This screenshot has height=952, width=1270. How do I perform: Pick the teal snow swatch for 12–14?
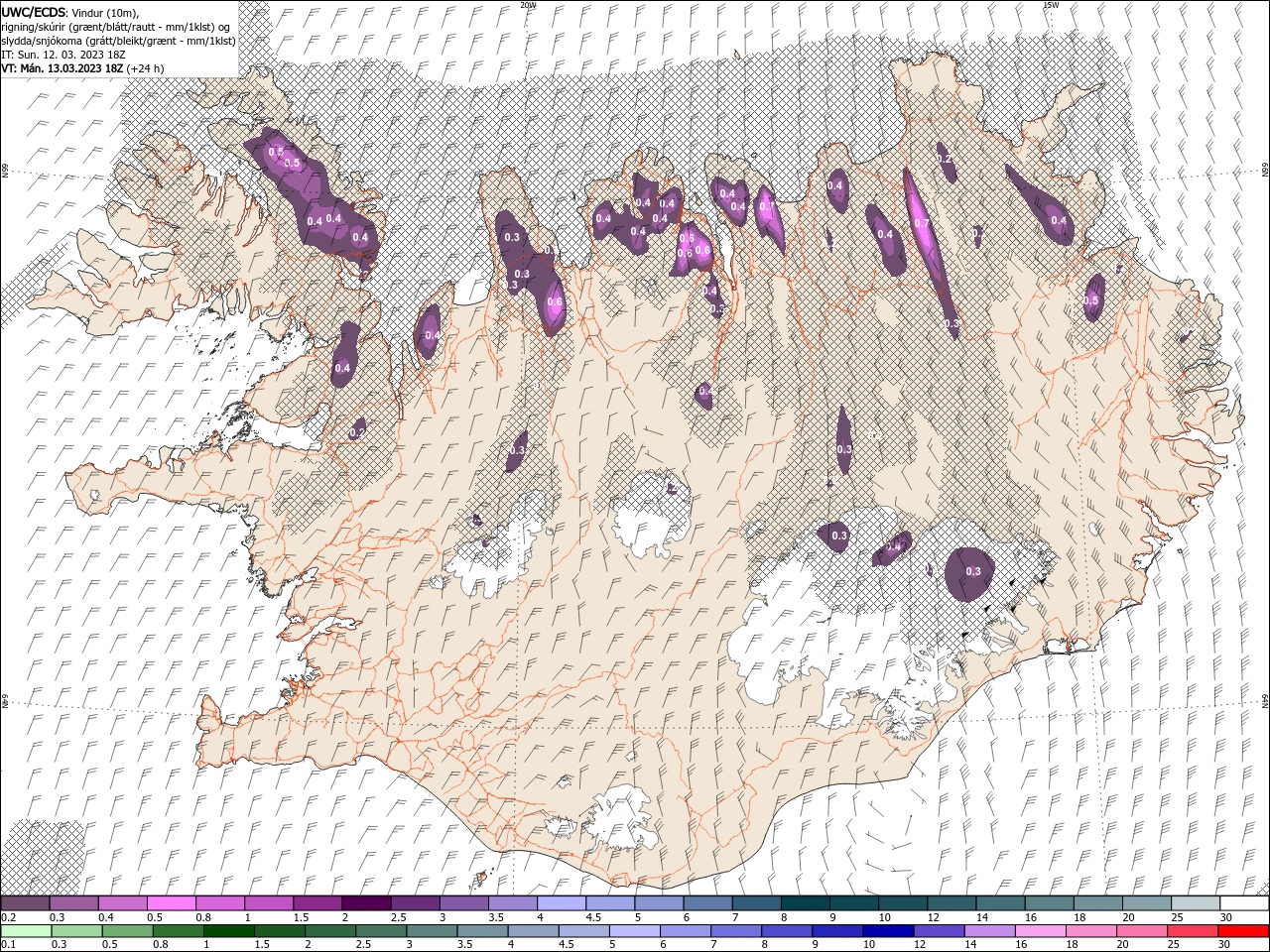[952, 902]
